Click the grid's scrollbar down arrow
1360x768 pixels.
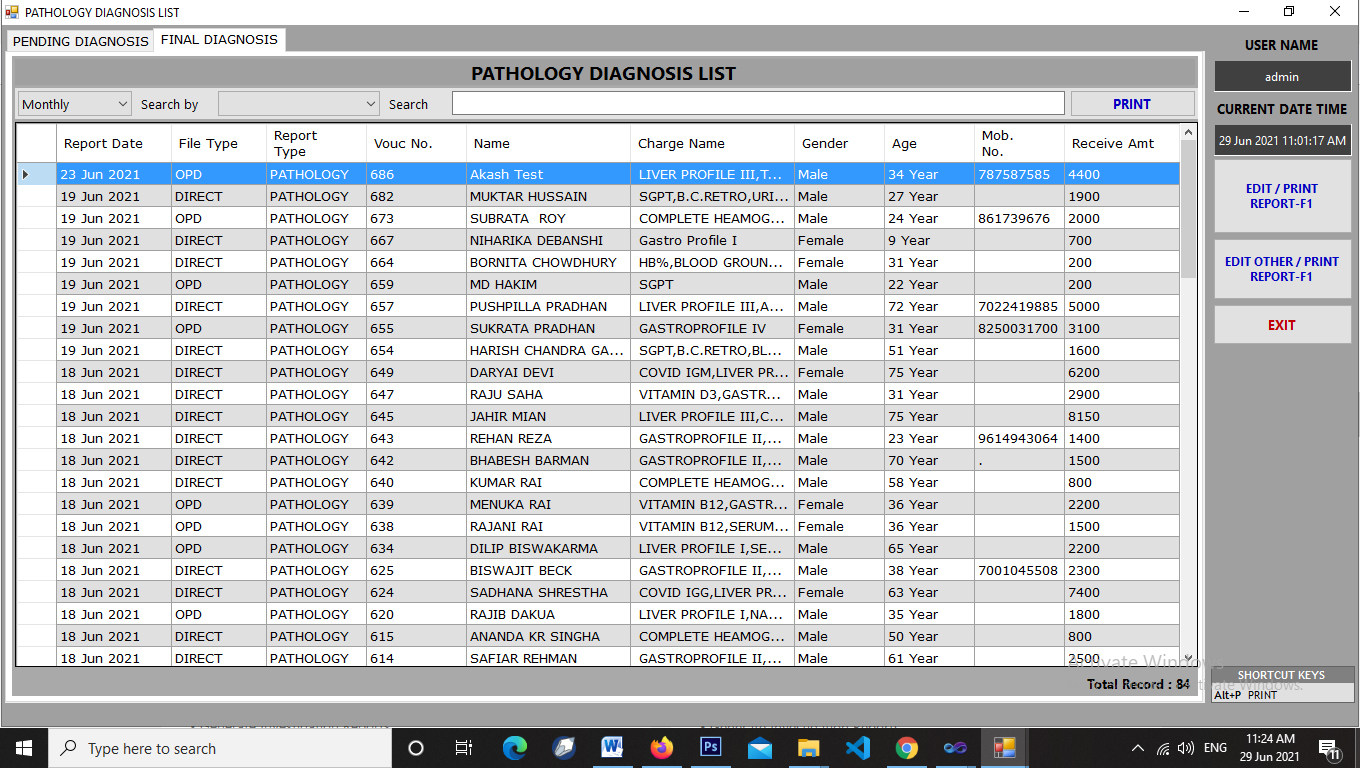1188,657
